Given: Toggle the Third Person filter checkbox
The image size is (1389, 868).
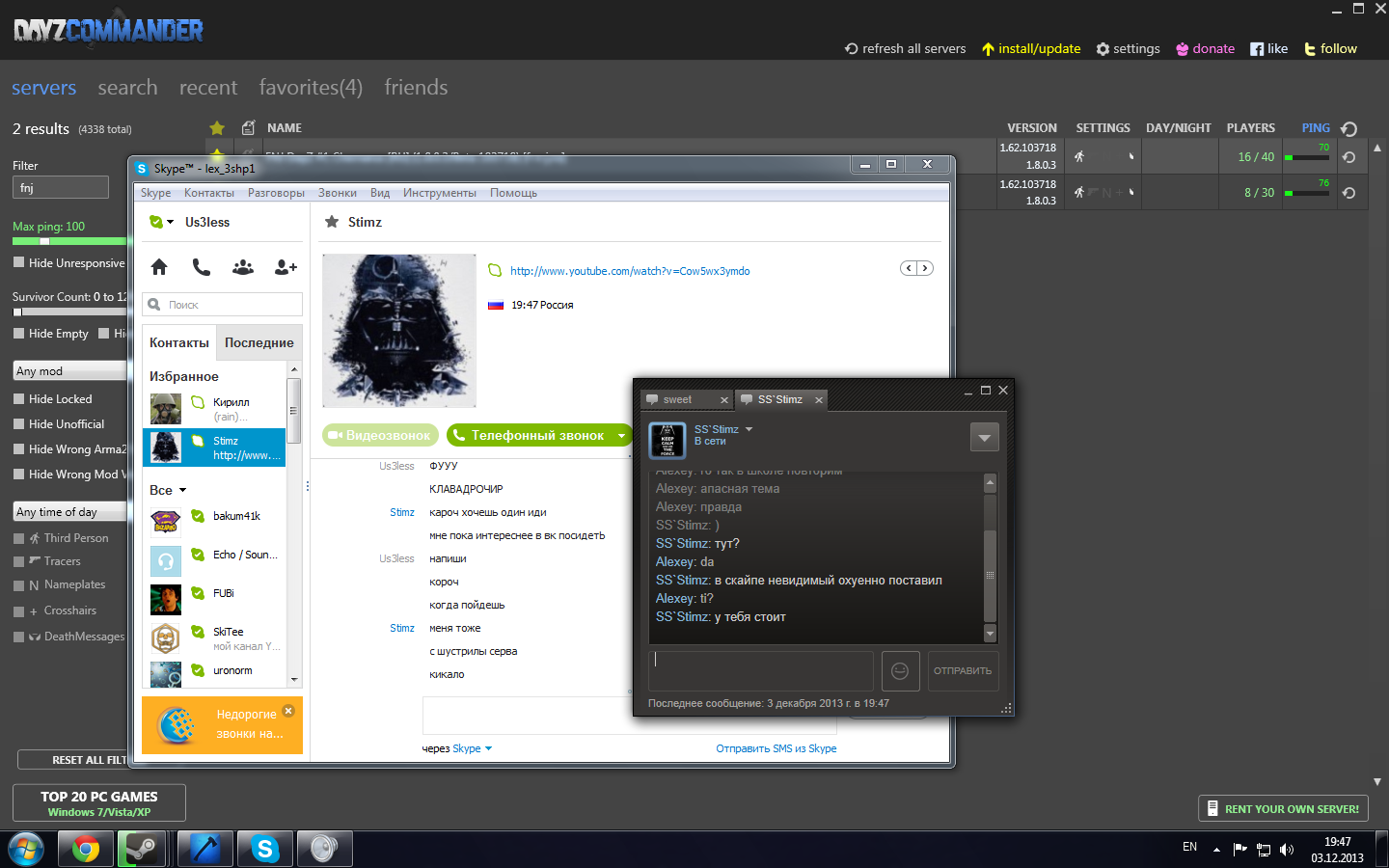Looking at the screenshot, I should click(x=18, y=538).
